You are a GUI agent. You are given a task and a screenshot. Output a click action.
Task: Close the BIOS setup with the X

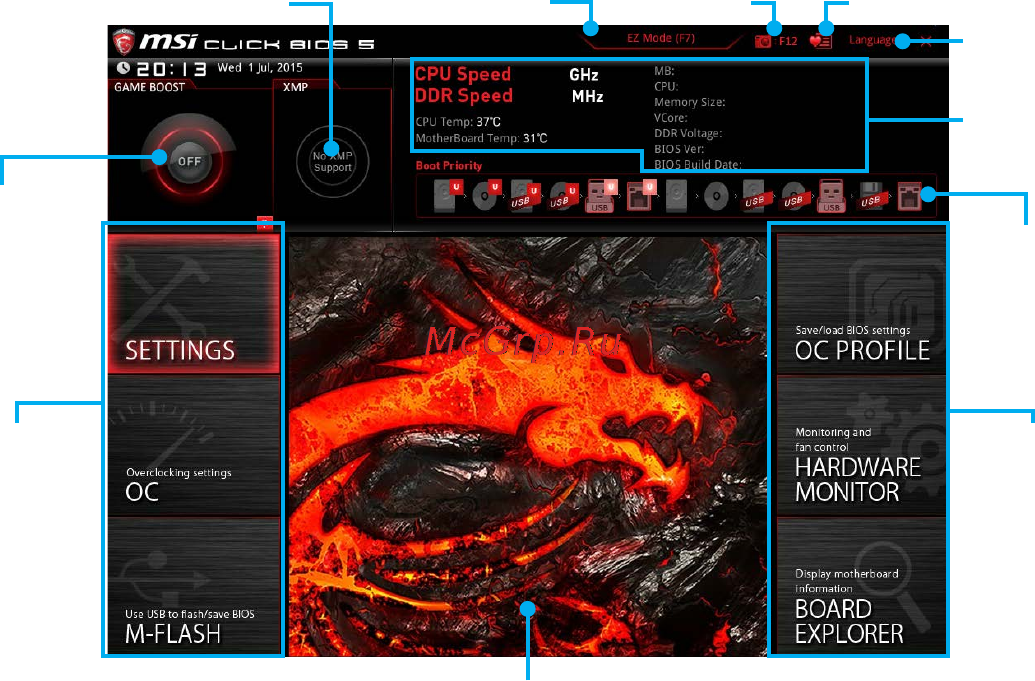click(x=926, y=42)
